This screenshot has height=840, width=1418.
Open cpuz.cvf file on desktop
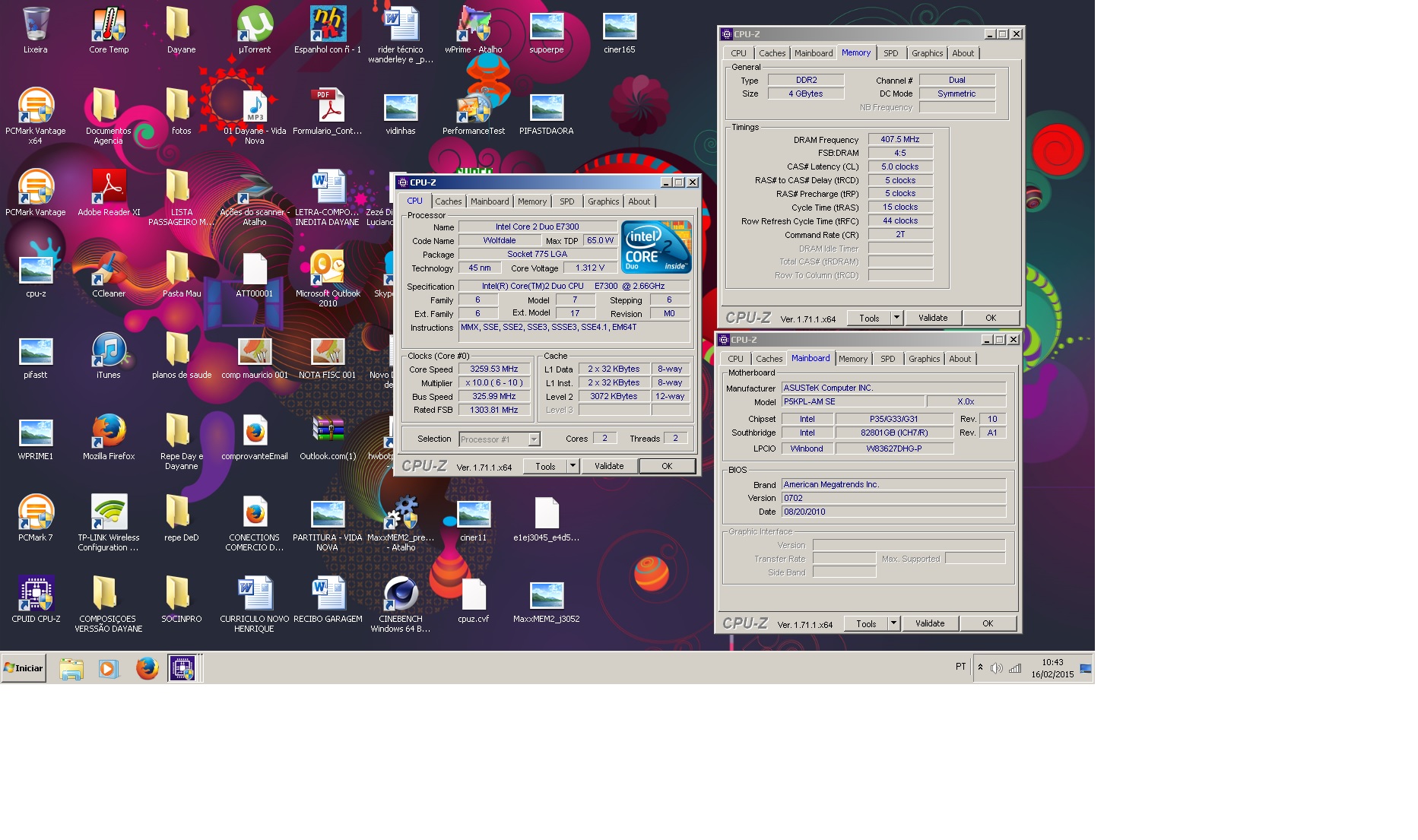click(474, 600)
